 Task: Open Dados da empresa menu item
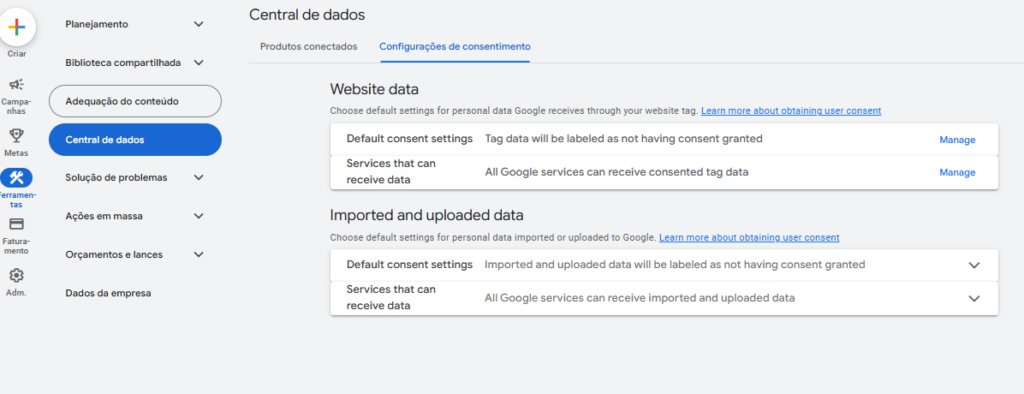pos(108,293)
